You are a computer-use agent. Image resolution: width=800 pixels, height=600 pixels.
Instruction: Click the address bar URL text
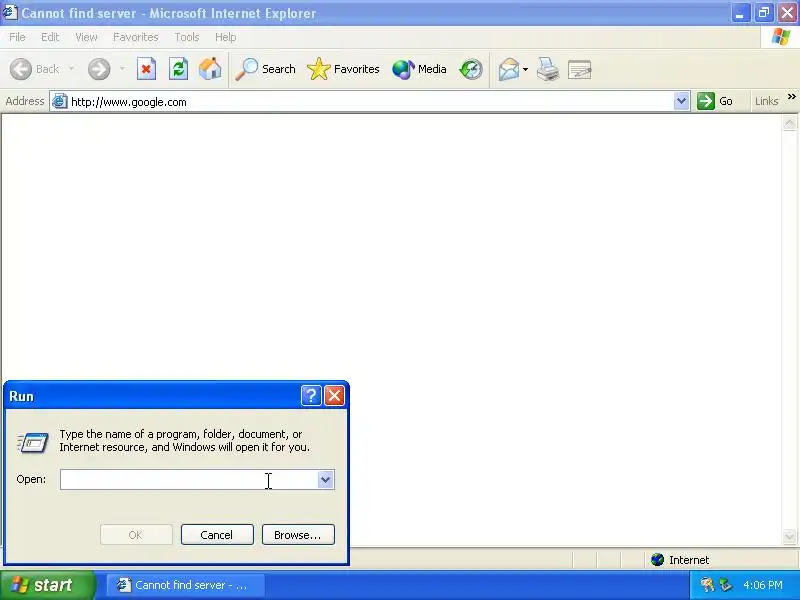(129, 102)
